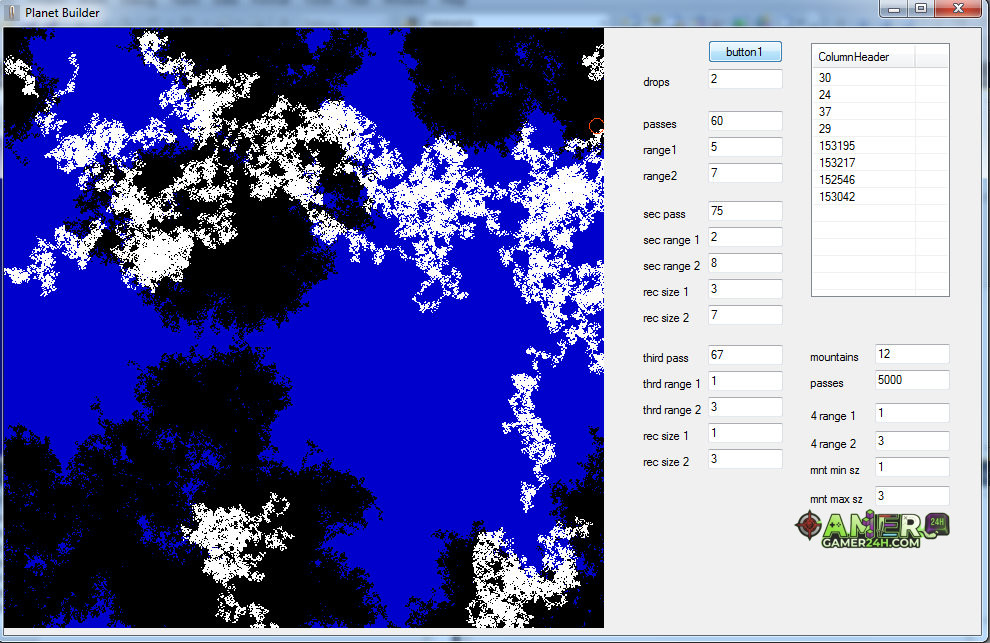This screenshot has width=990, height=643.
Task: Focus rec size 2 field showing 7
Action: 745,315
